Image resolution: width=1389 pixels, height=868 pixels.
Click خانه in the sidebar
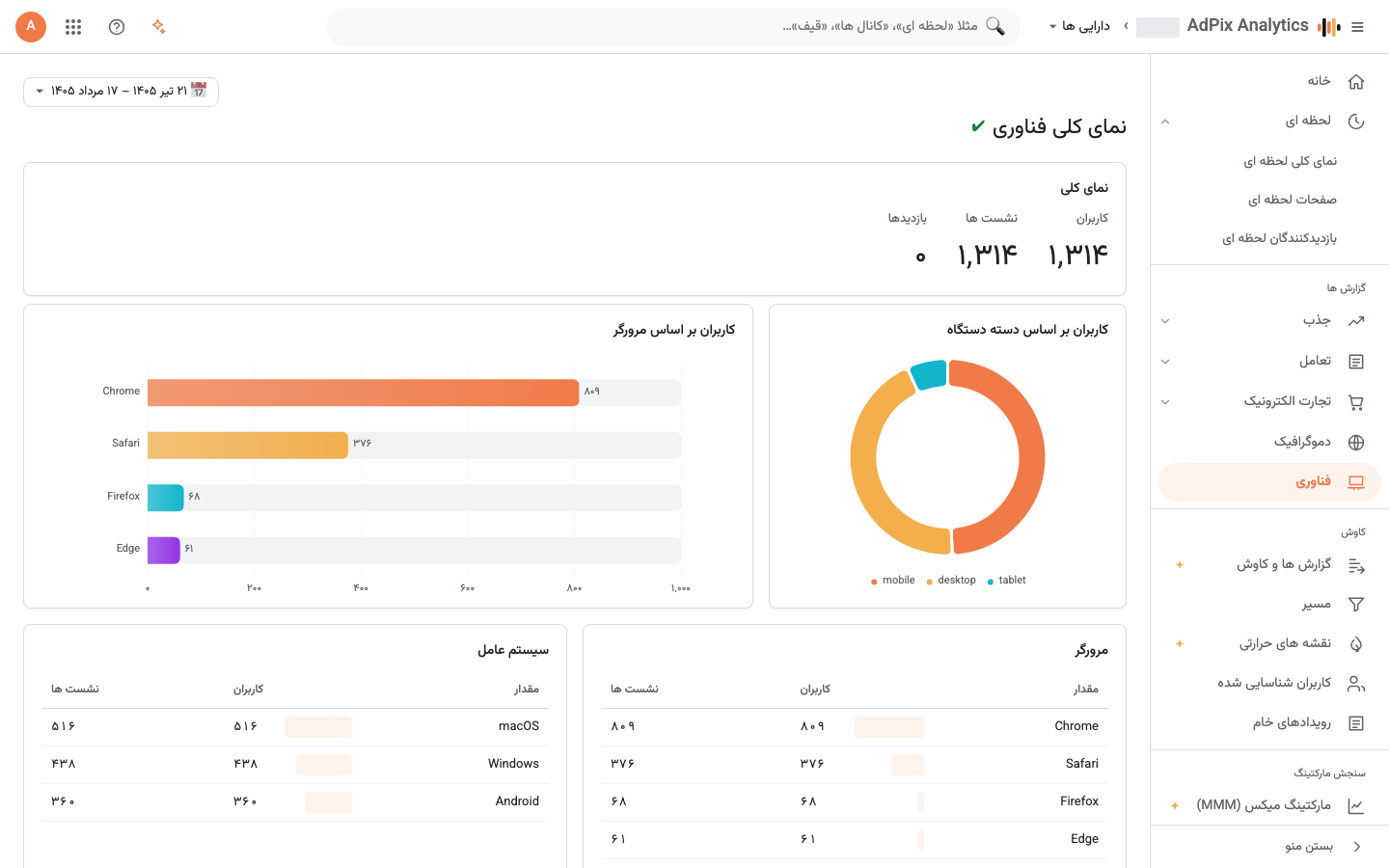tap(1319, 81)
